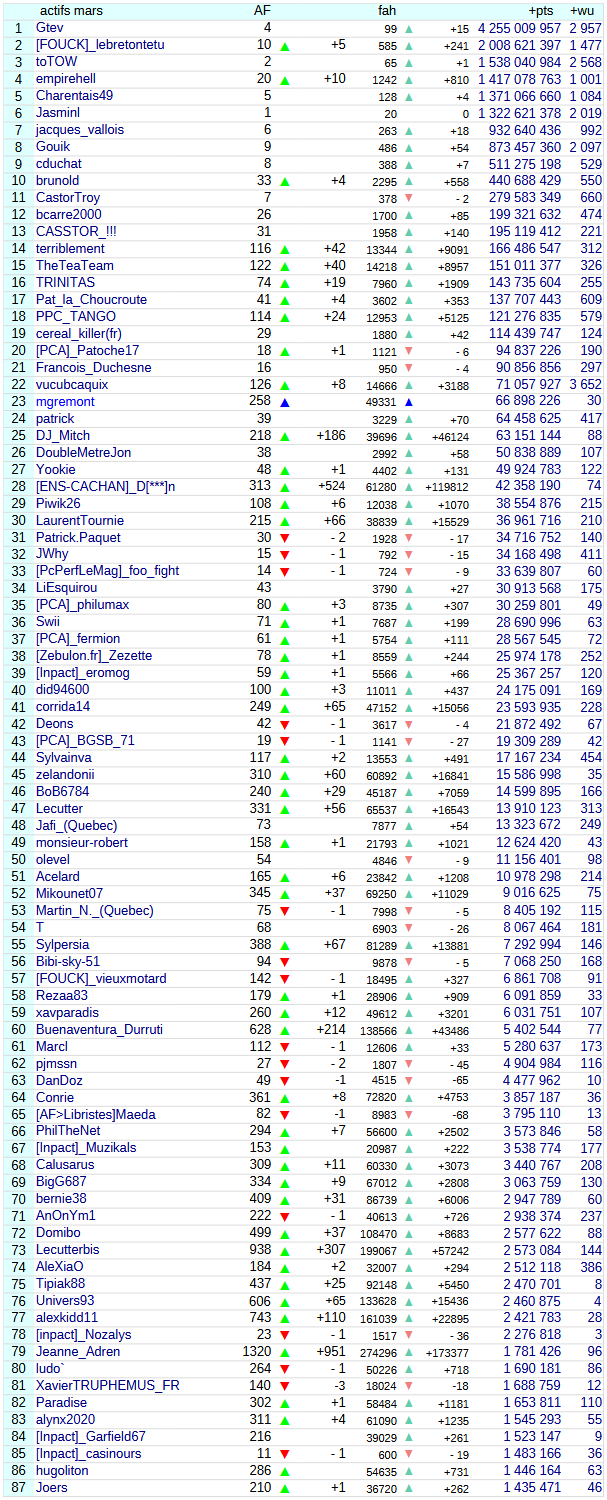Click the green AF arrow in DJ_Mitch's row
607x1500 pixels.
(x=285, y=436)
